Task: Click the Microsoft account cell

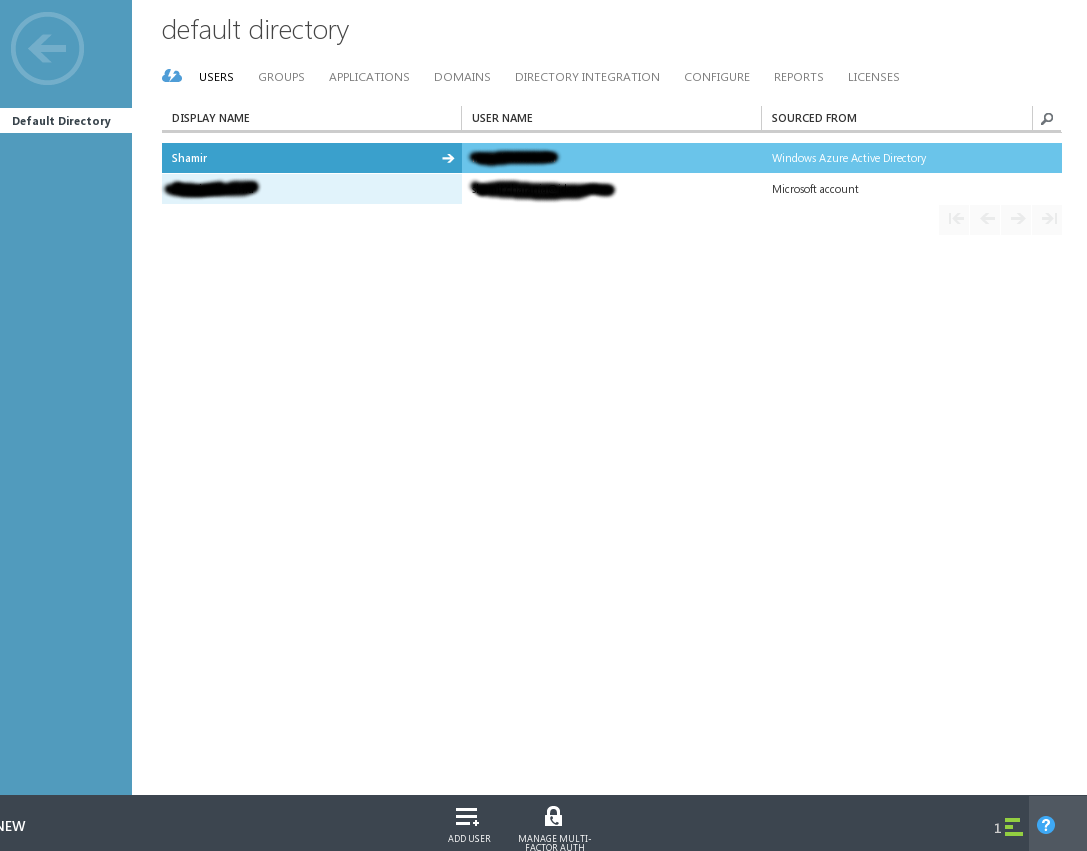Action: point(815,189)
